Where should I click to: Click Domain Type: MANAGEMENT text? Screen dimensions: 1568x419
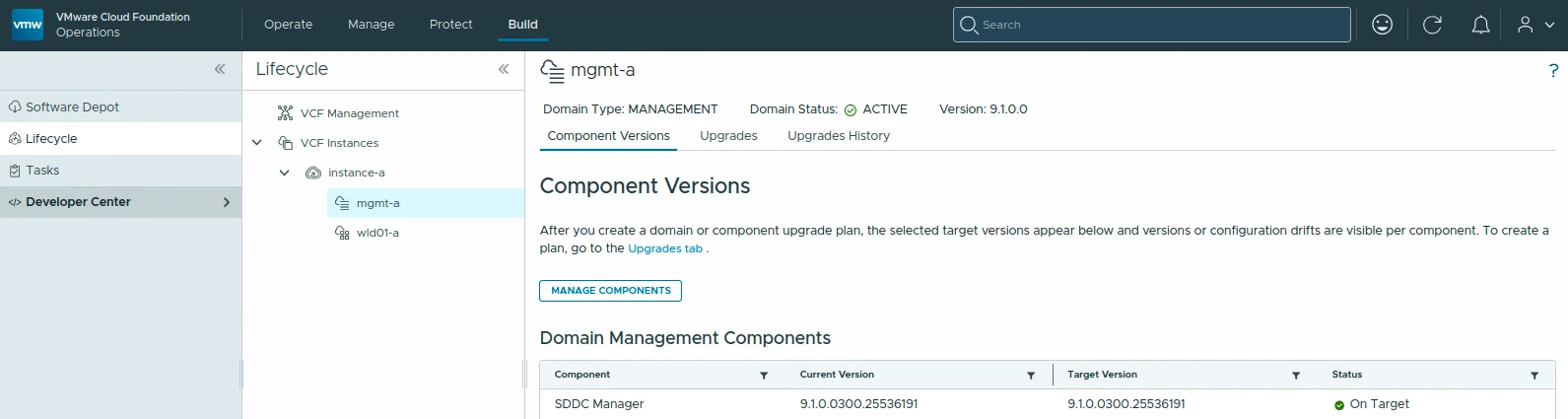[x=630, y=109]
